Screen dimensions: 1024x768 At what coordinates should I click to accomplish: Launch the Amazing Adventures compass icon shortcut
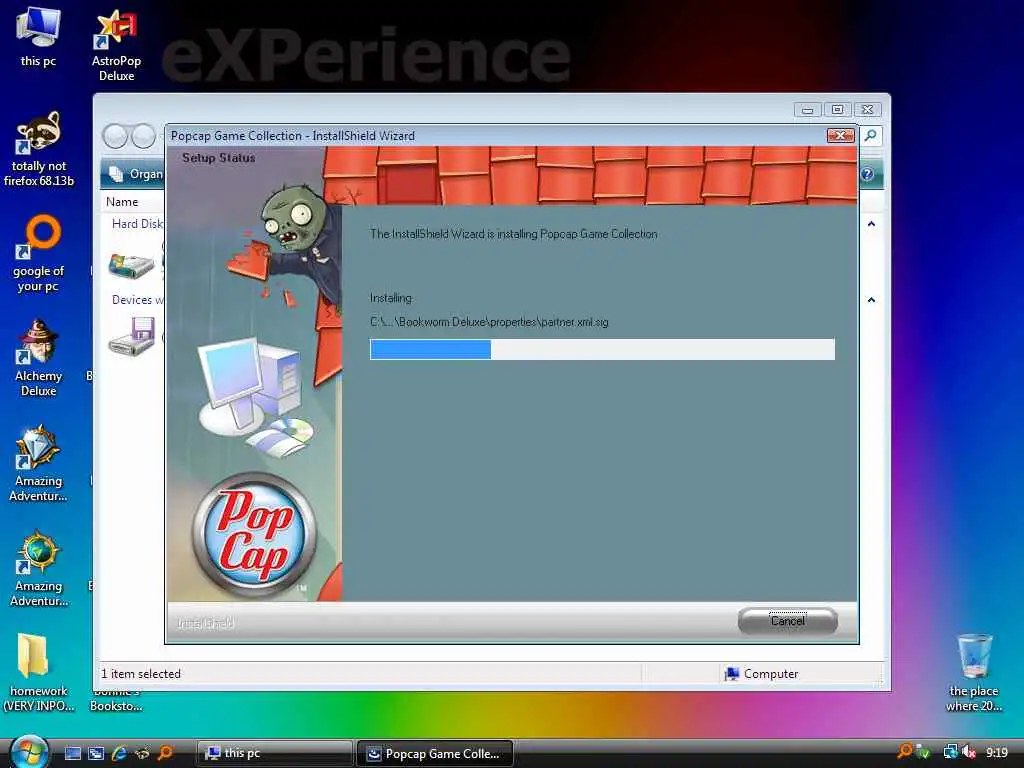click(x=38, y=568)
